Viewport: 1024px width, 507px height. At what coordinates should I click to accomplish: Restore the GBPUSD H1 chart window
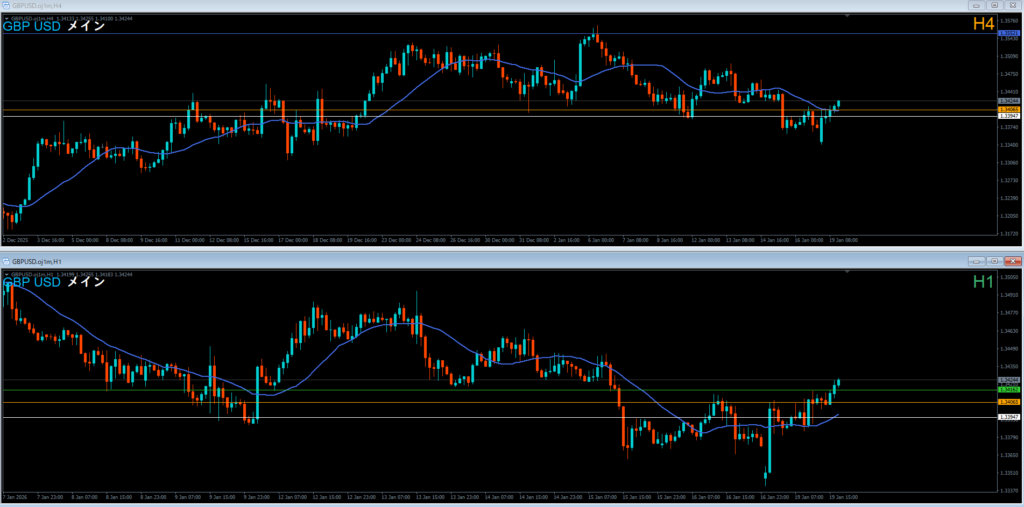(994, 261)
